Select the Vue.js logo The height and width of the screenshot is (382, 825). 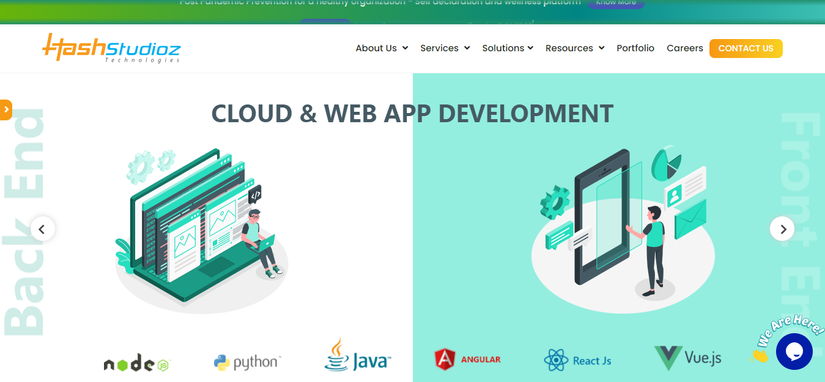[x=688, y=358]
